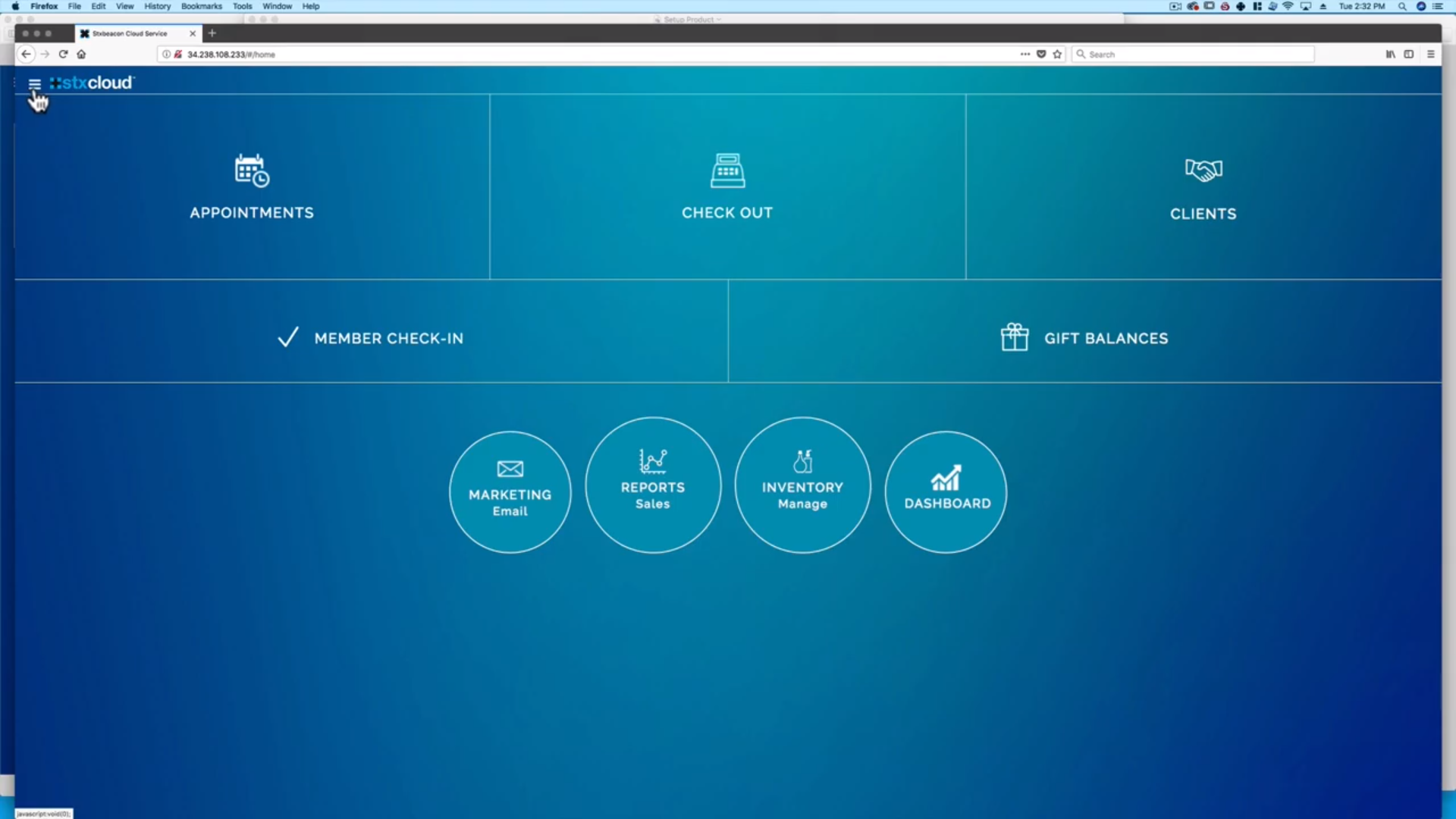Open Reports Sales circle

[x=653, y=485]
